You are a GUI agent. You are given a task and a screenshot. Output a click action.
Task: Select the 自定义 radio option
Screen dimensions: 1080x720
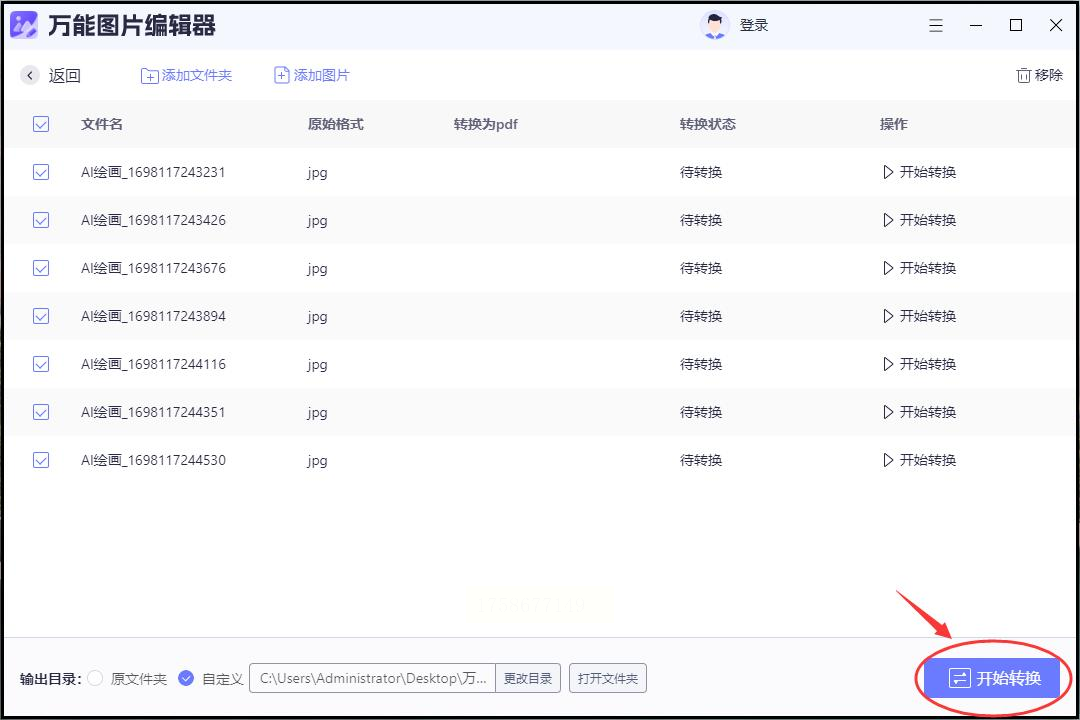(186, 678)
